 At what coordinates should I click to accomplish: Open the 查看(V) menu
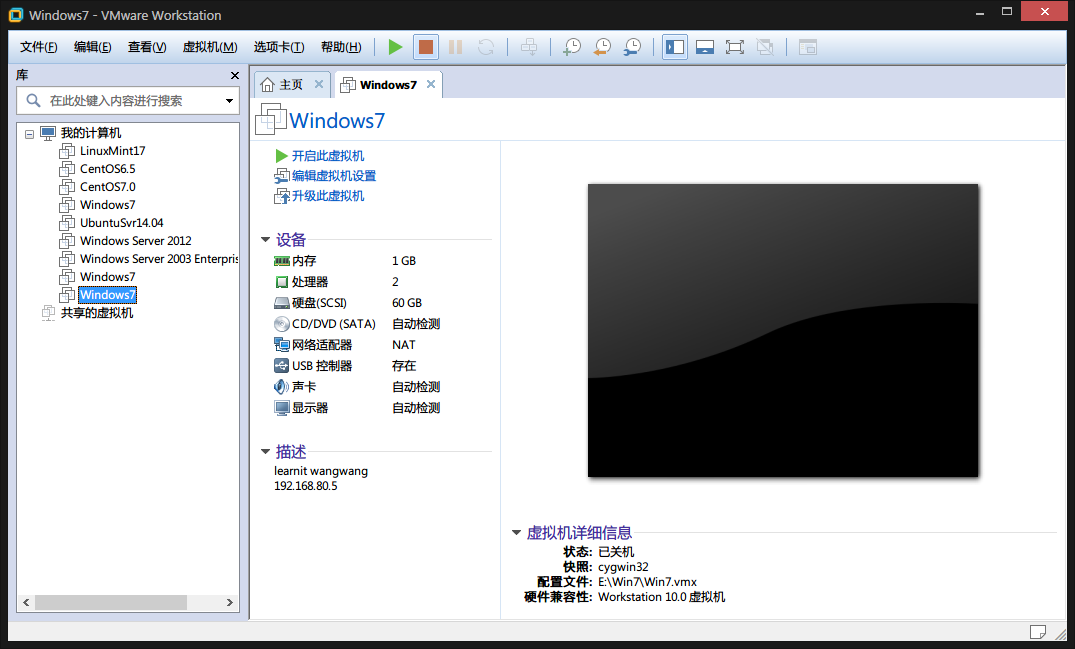pos(147,47)
